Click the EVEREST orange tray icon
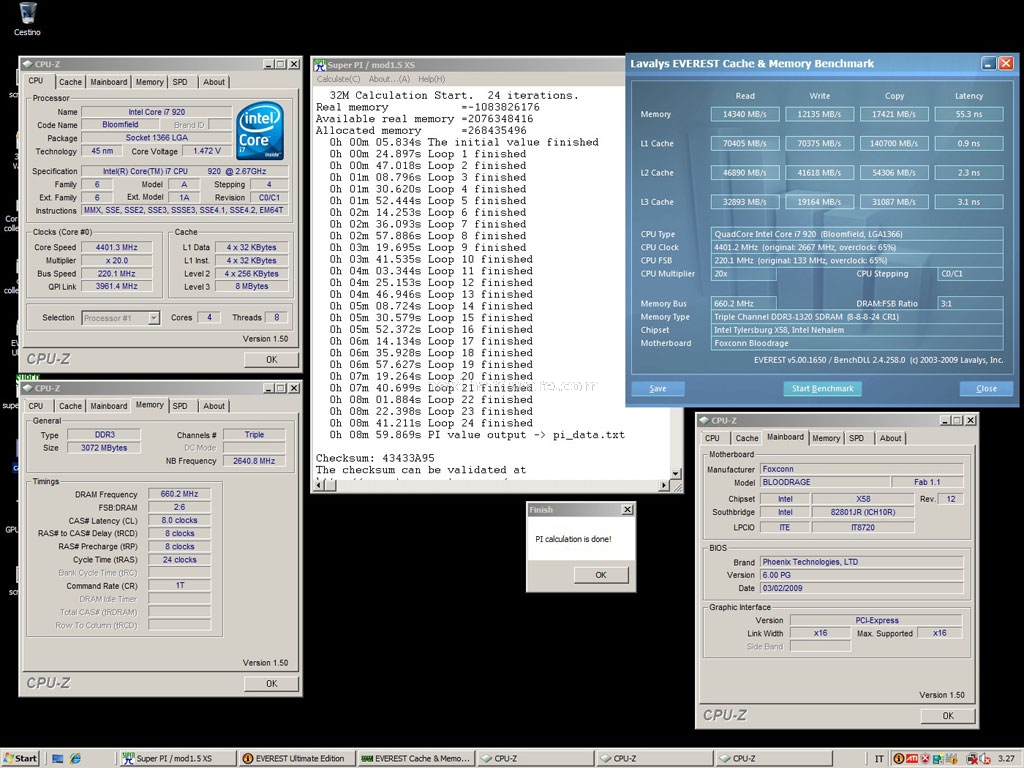Screen dimensions: 1024x768 pos(899,758)
